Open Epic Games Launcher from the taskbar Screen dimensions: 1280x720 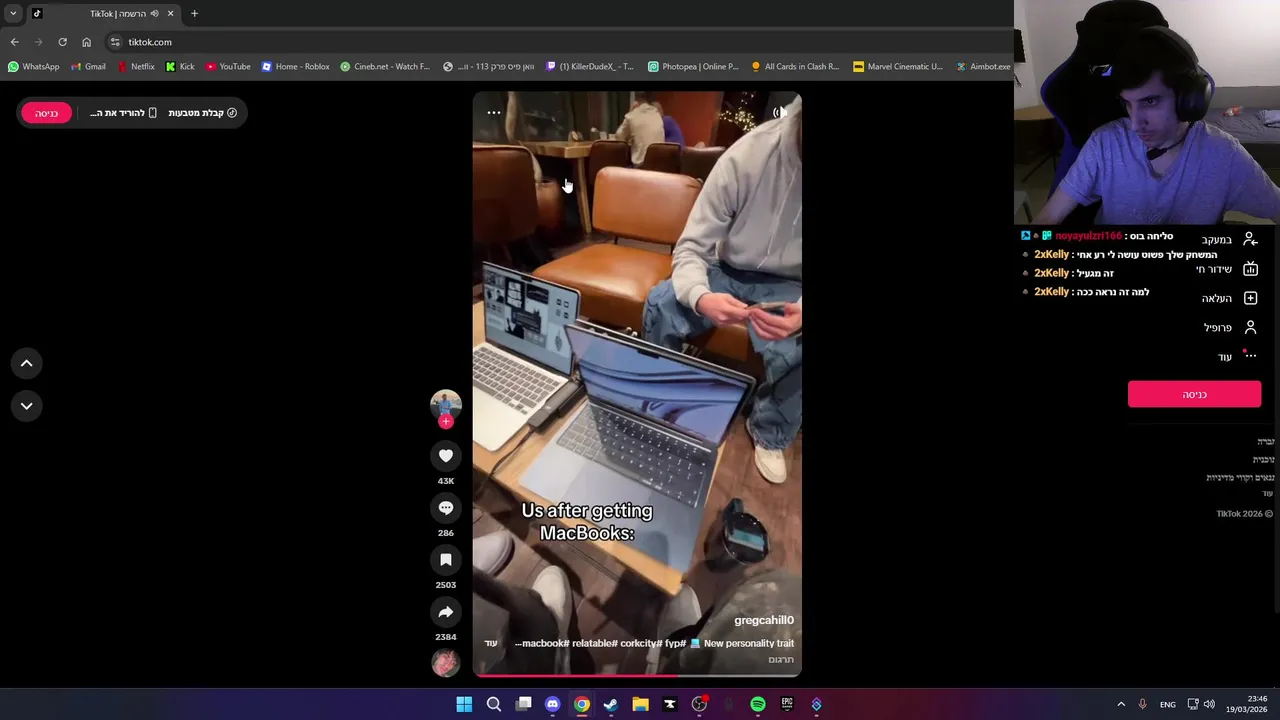787,704
